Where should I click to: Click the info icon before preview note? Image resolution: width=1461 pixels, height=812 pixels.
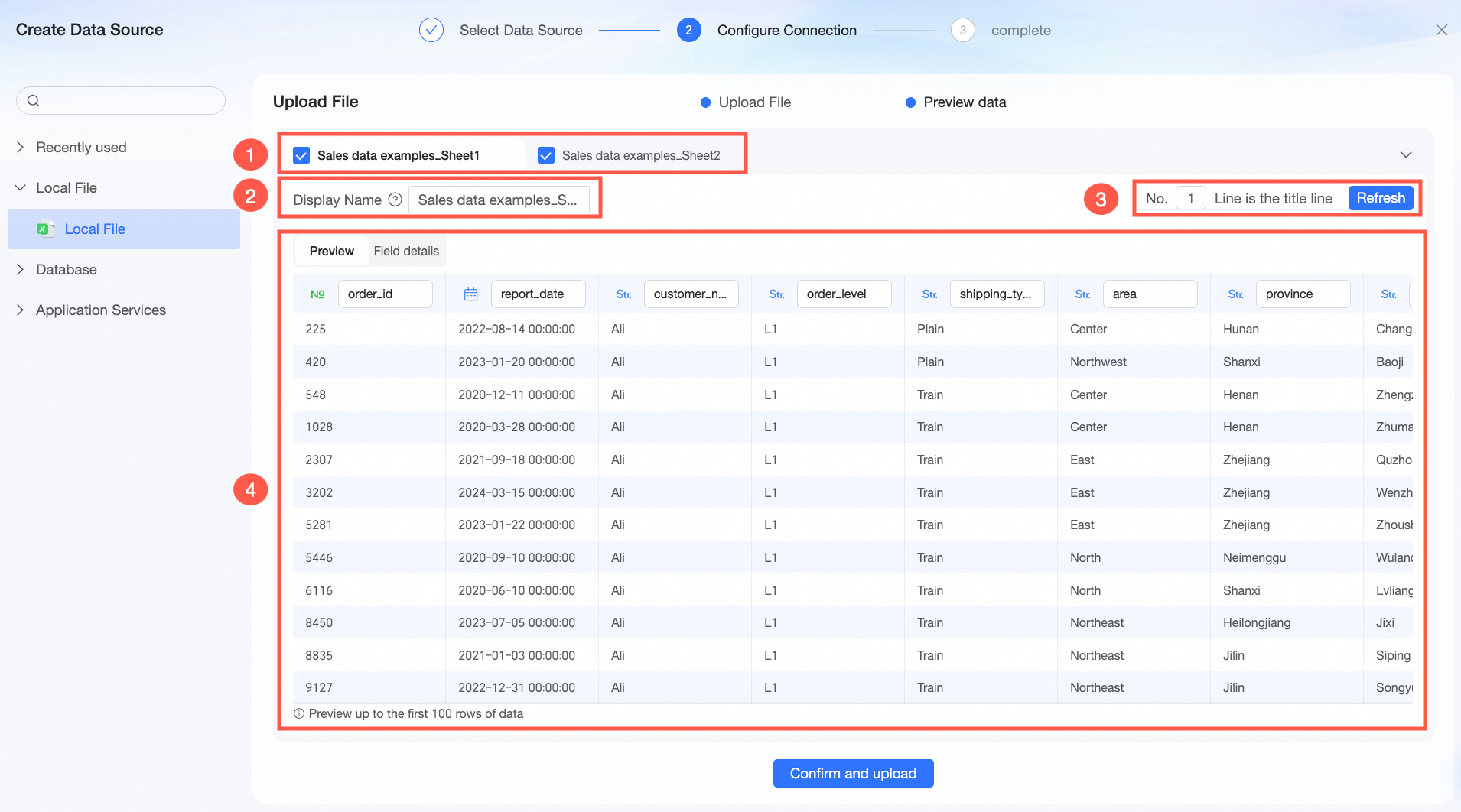click(x=299, y=713)
